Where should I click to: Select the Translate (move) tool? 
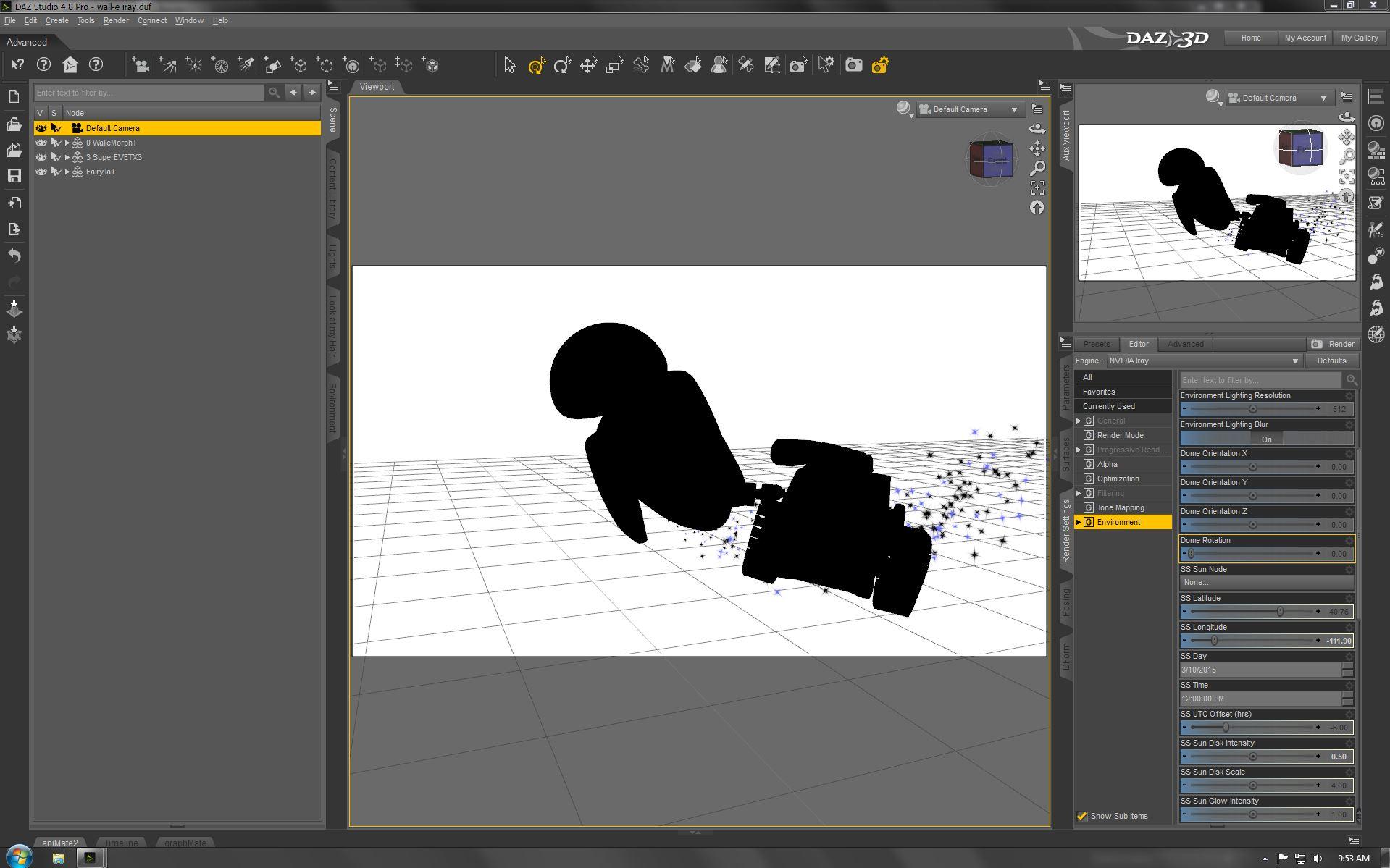click(588, 66)
